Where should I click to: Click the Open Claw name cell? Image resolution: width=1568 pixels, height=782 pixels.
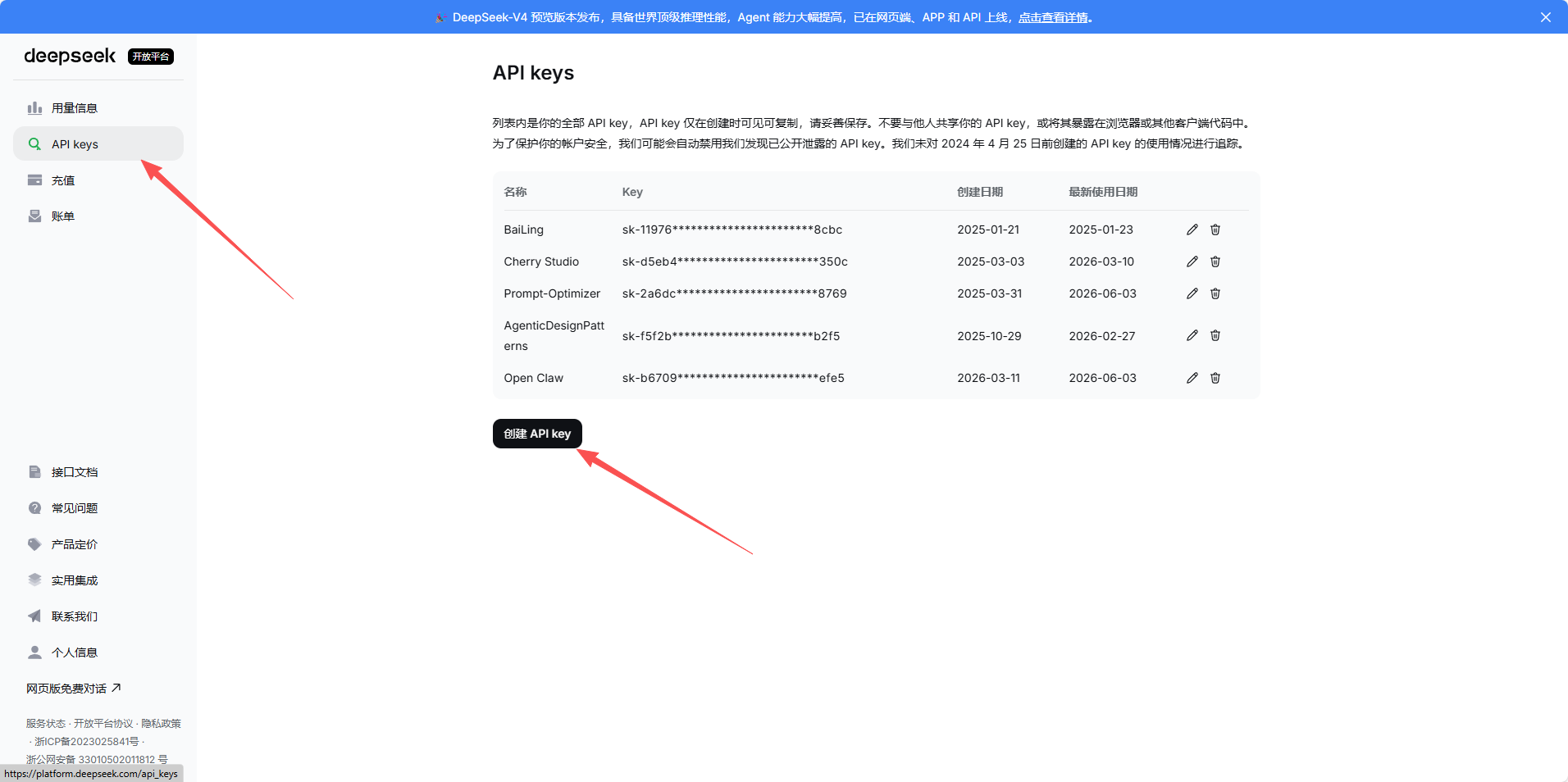pos(534,378)
